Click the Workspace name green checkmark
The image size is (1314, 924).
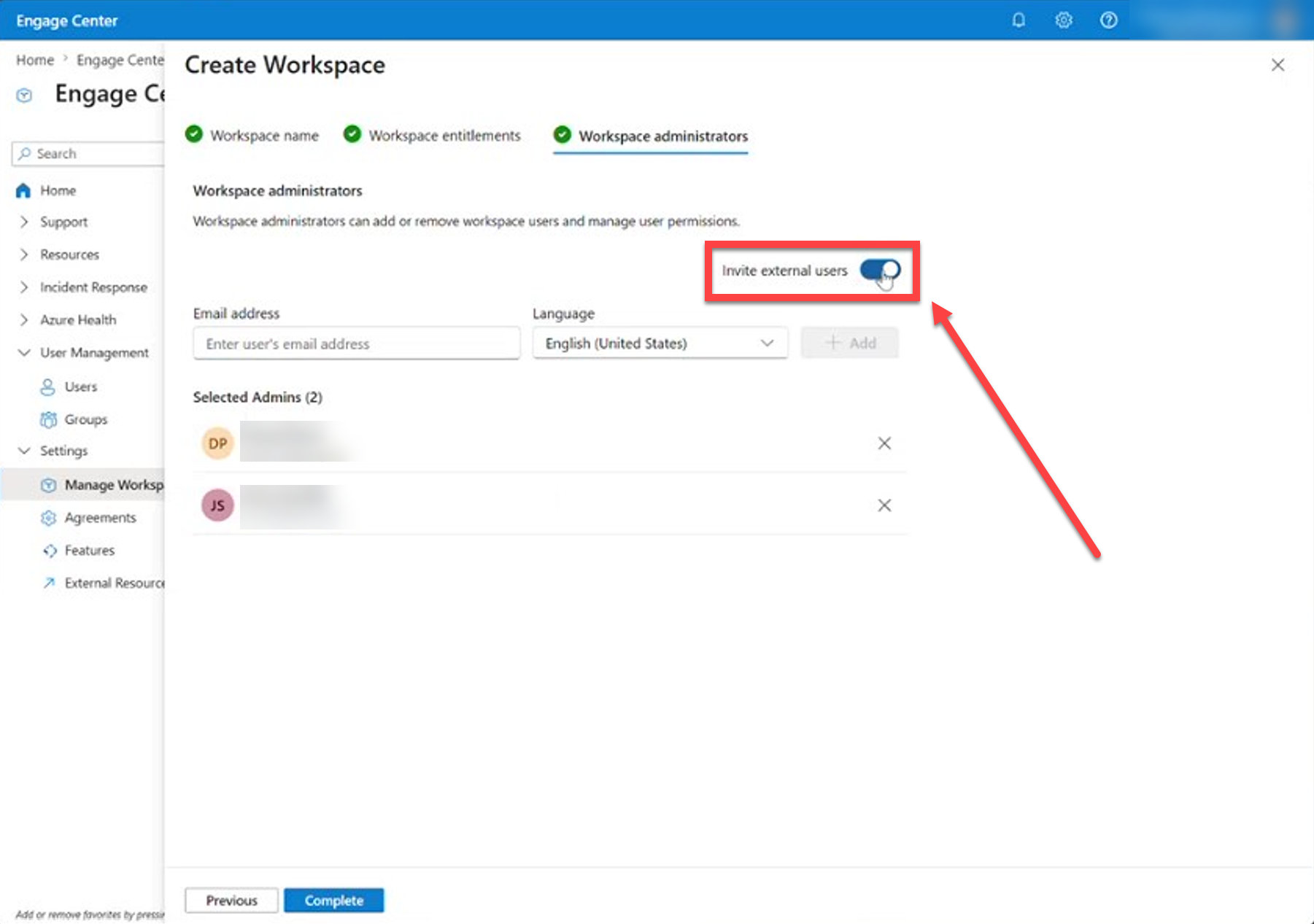point(194,134)
